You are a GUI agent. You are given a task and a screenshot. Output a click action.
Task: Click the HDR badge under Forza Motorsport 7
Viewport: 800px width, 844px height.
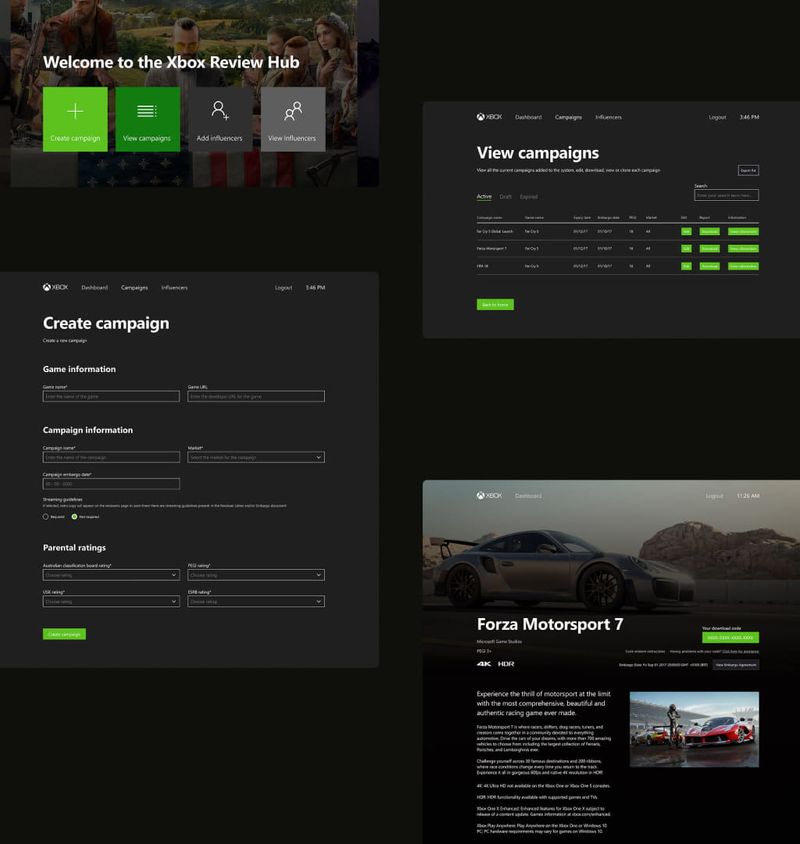coord(506,664)
